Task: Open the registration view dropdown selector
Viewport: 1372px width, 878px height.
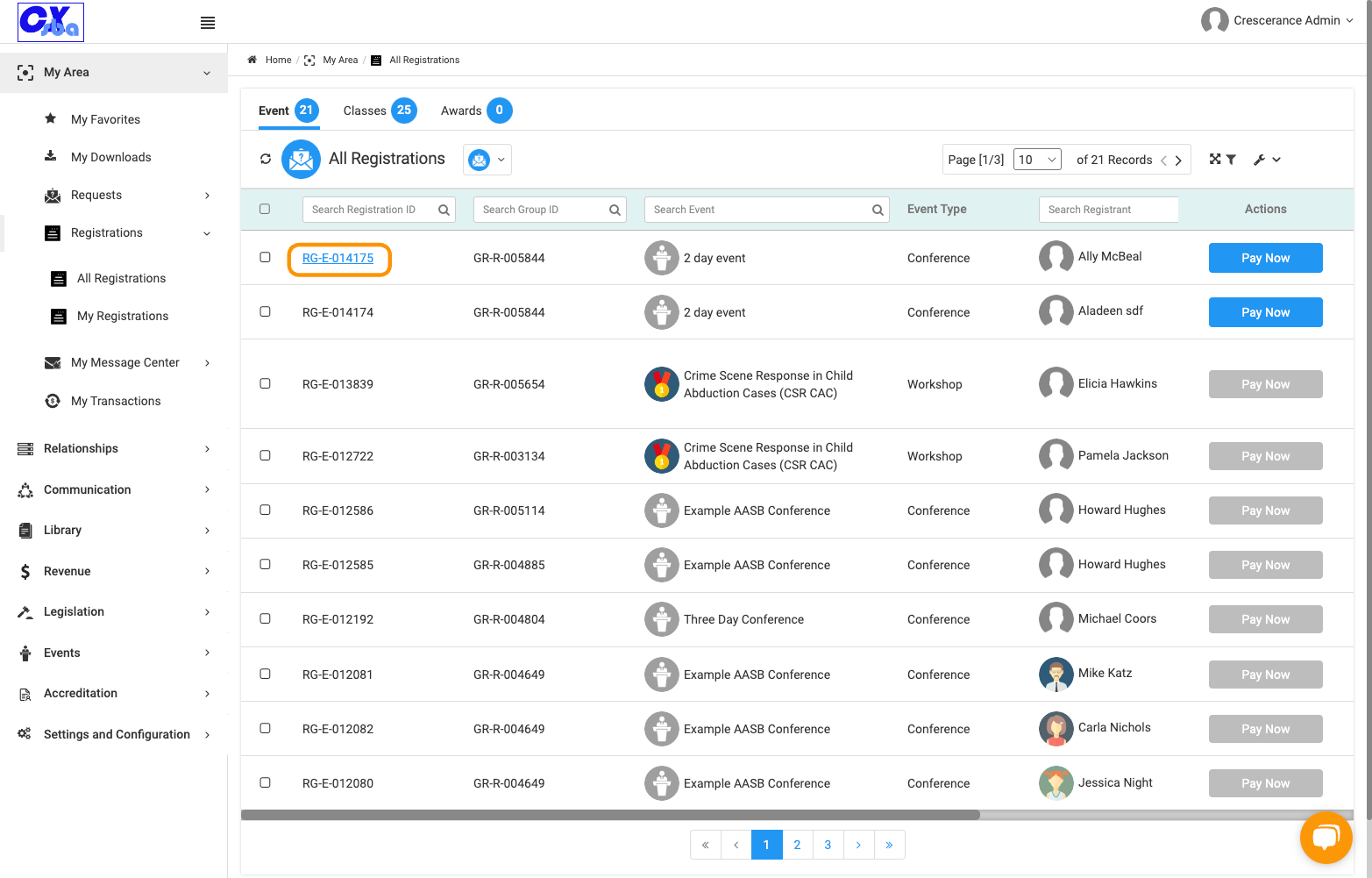Action: tap(487, 160)
